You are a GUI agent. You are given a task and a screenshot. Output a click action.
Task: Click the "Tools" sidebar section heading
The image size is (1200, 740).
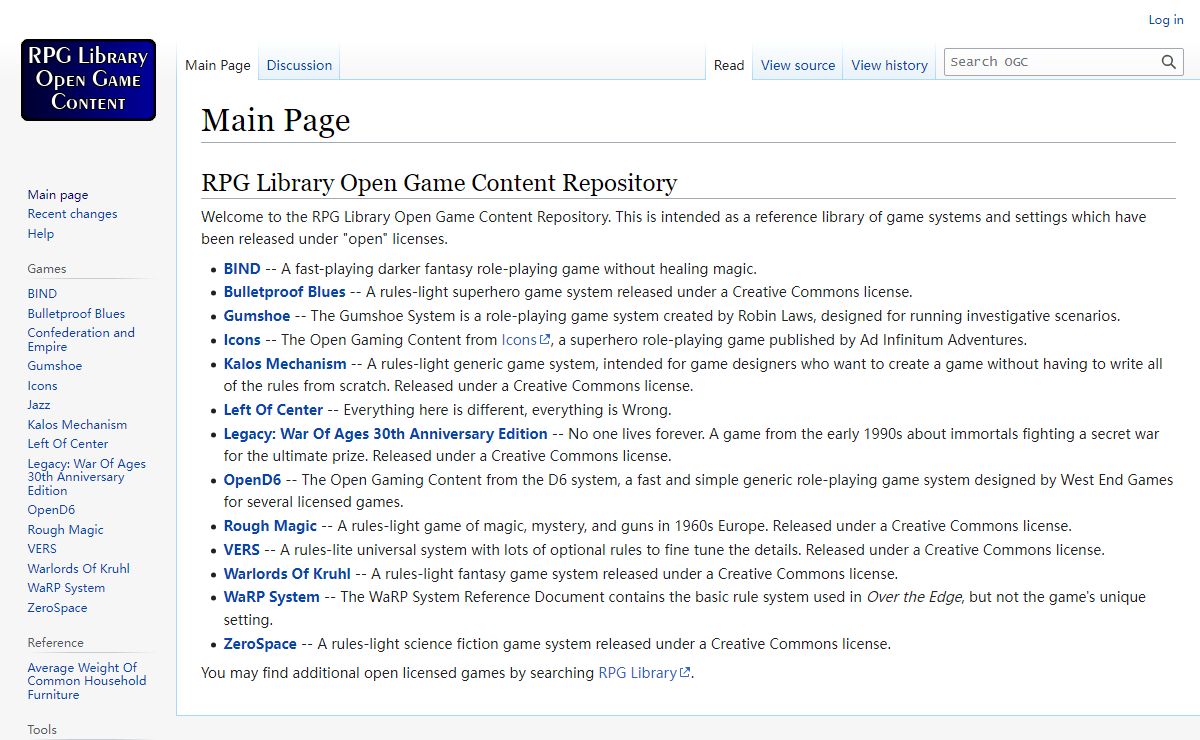(x=42, y=730)
